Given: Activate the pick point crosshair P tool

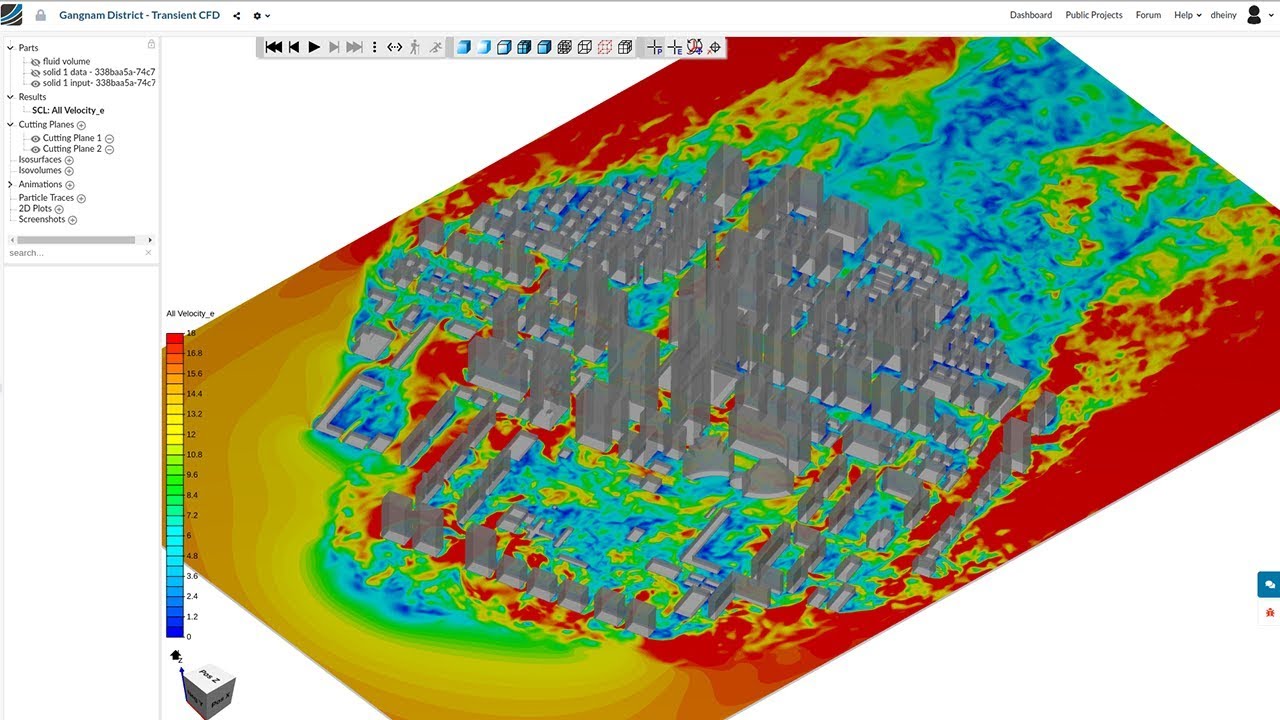Looking at the screenshot, I should tap(655, 47).
